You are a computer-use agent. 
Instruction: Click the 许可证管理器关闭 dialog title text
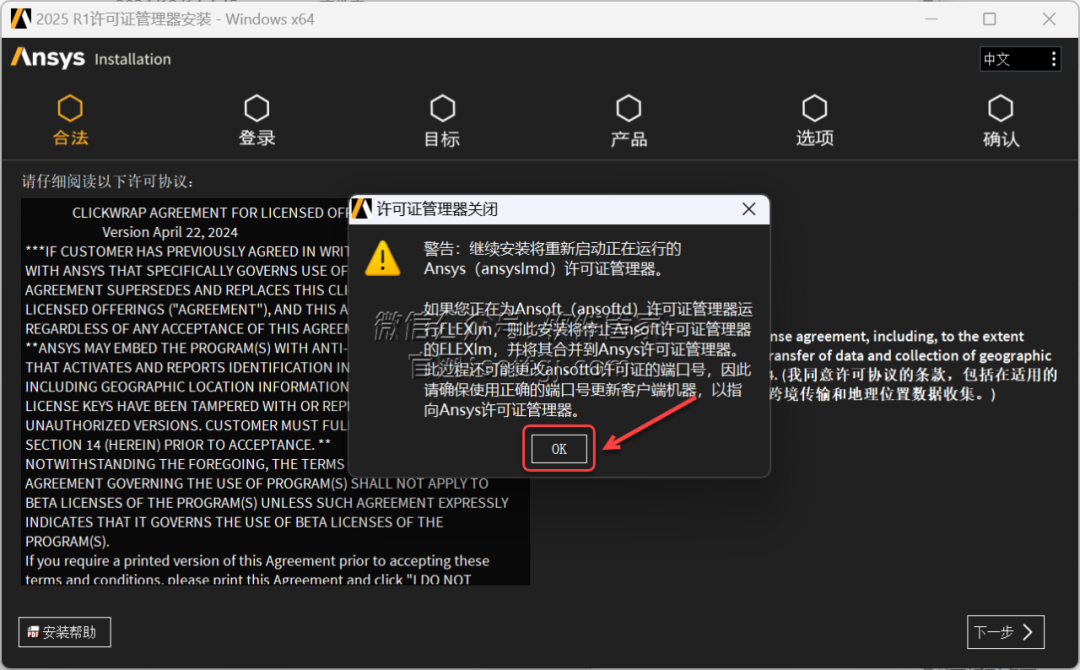437,209
